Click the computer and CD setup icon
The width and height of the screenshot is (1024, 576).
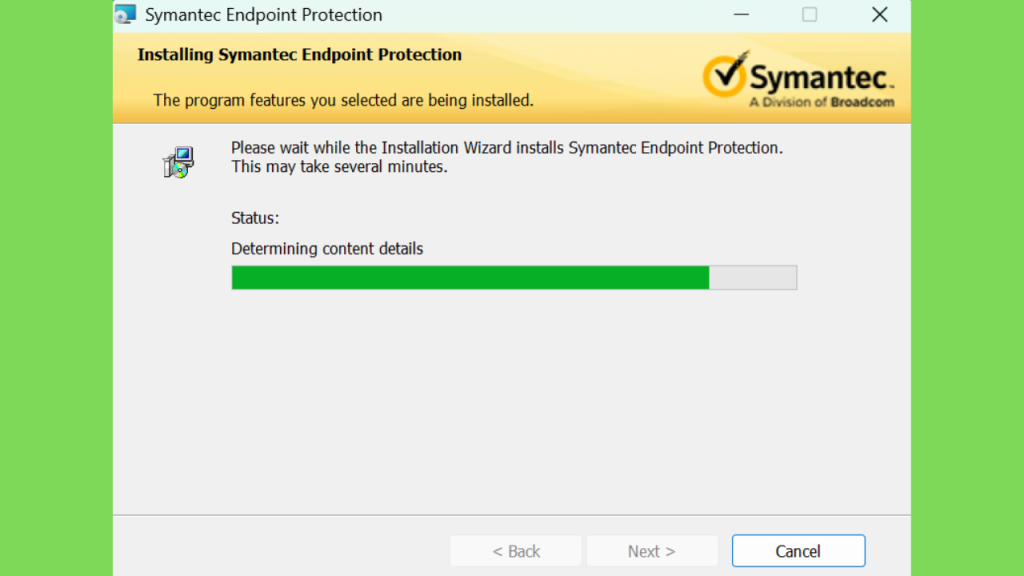pos(178,162)
